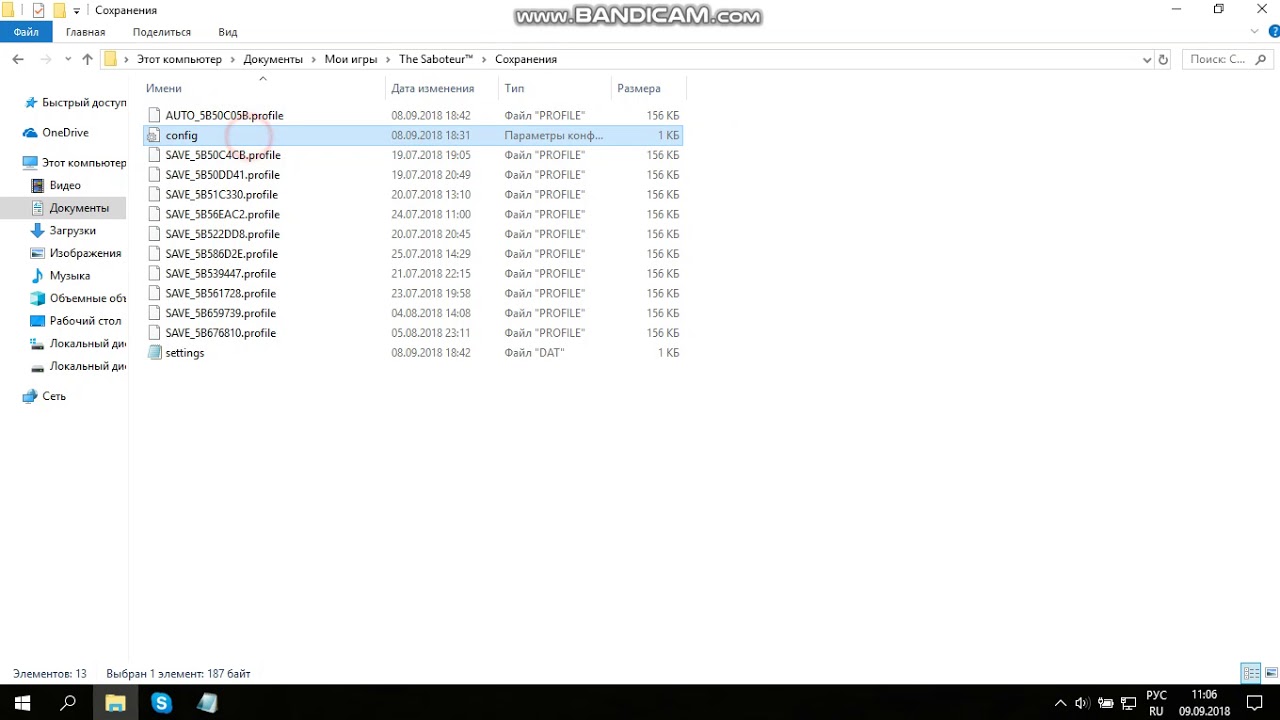Image resolution: width=1280 pixels, height=720 pixels.
Task: Open the Action Center notifications icon
Action: click(1255, 703)
